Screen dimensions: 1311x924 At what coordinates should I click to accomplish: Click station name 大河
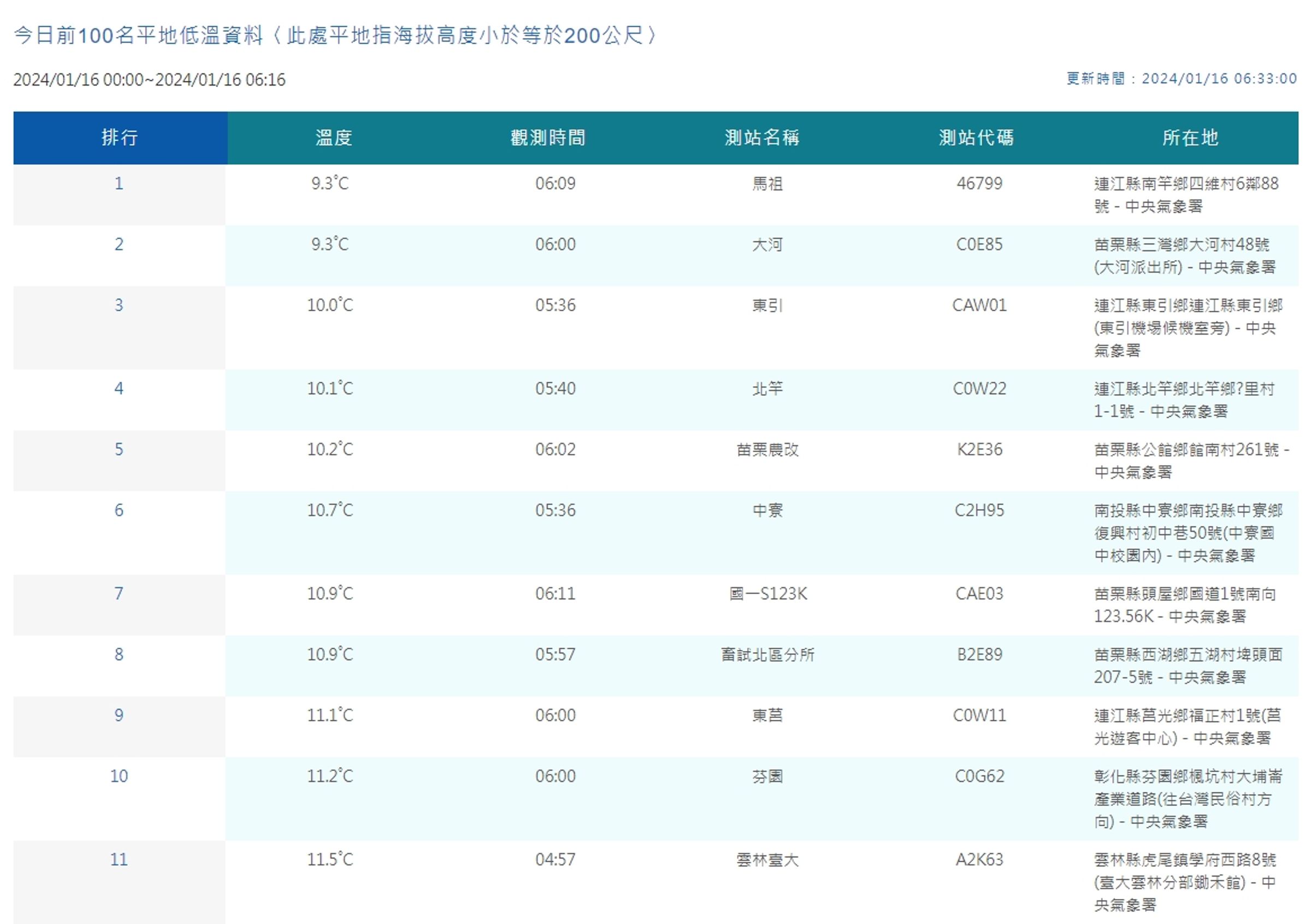767,245
